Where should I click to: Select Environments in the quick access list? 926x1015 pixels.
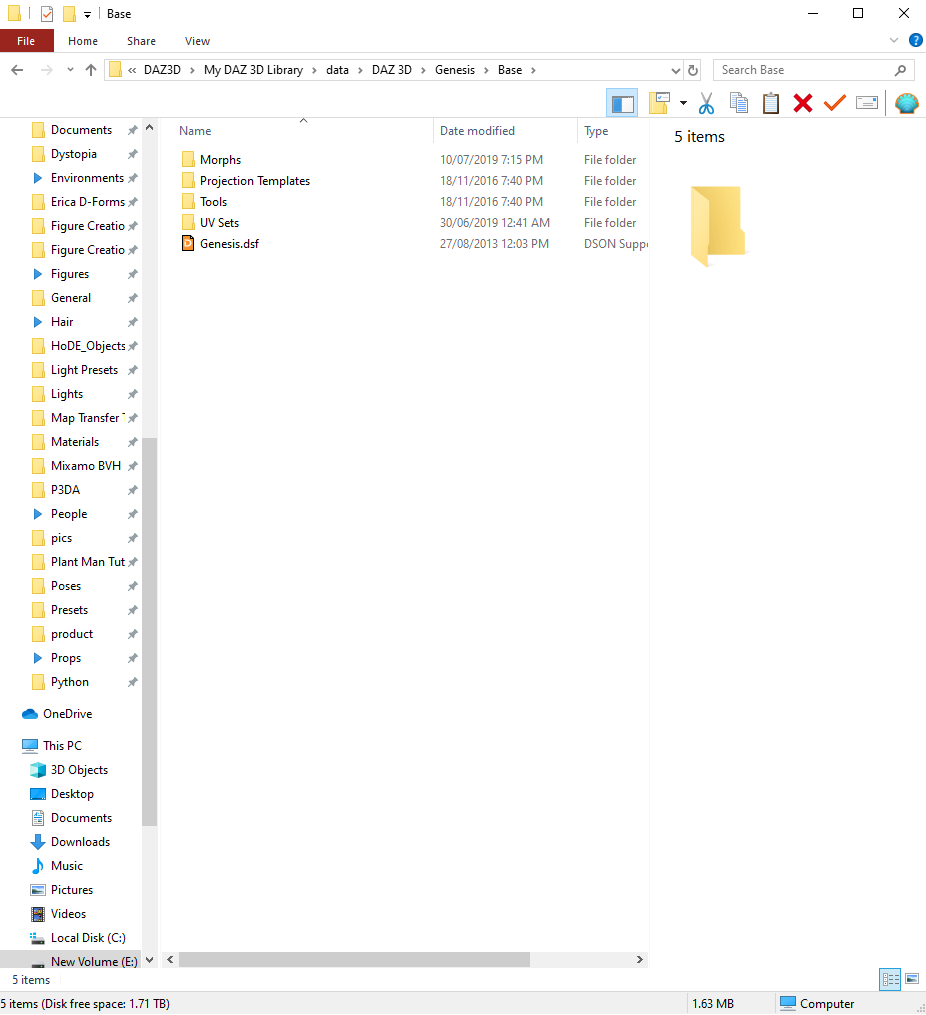click(87, 178)
